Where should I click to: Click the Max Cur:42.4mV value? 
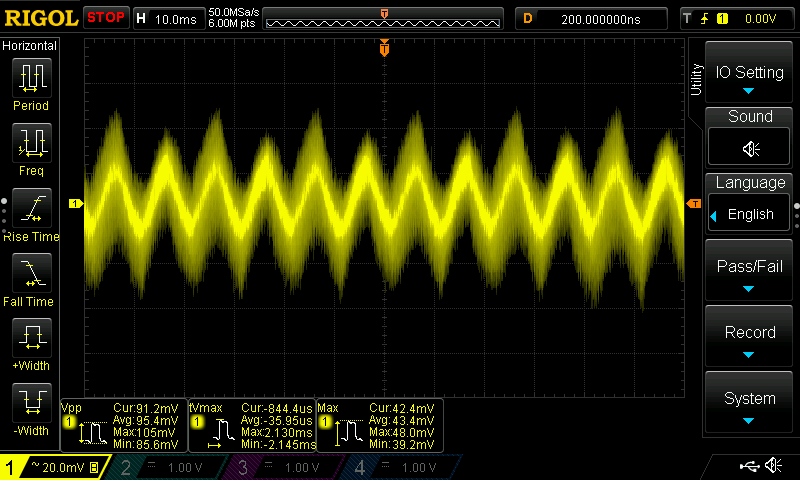402,409
